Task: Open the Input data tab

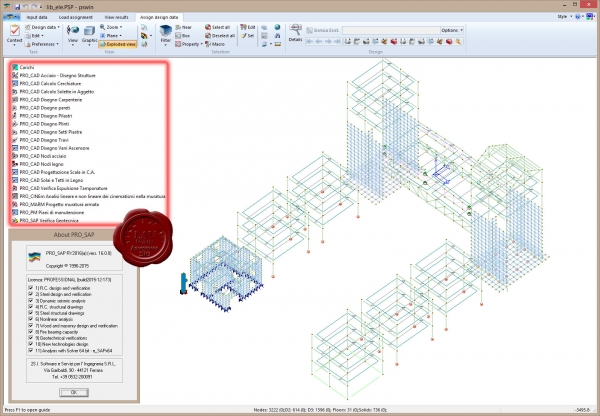Action: (37, 17)
